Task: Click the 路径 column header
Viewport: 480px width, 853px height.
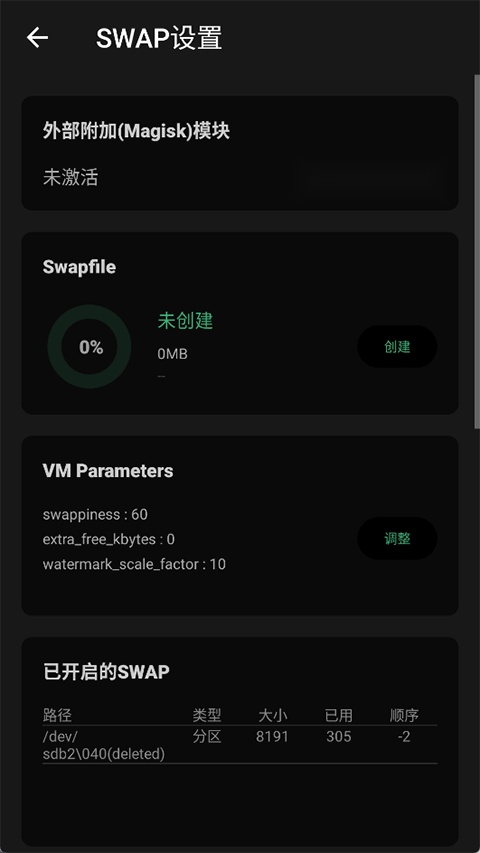Action: pos(57,715)
